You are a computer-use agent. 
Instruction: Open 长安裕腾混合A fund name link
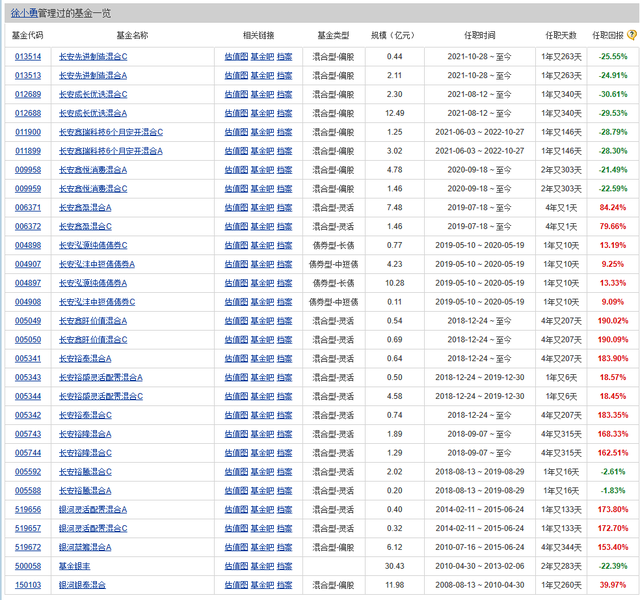pos(85,491)
